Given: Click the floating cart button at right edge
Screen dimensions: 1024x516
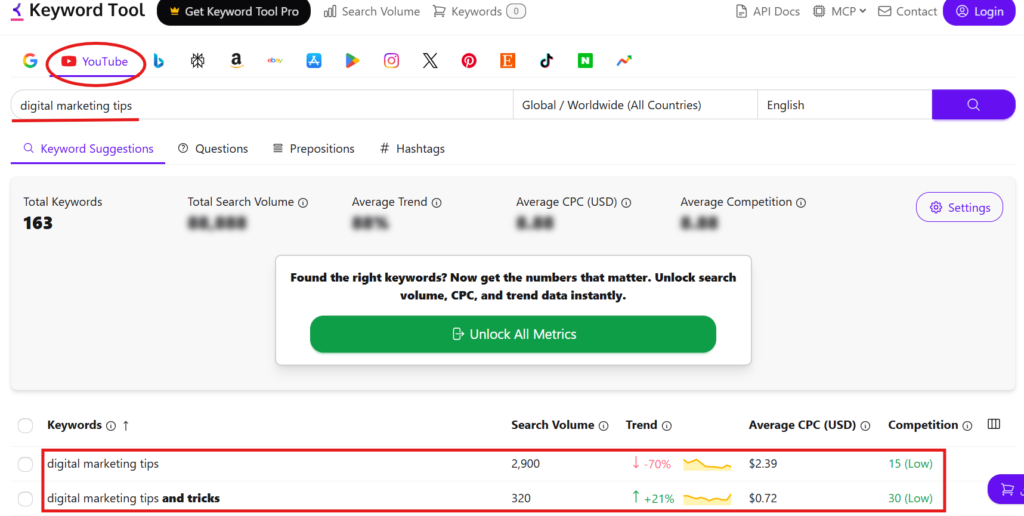Looking at the screenshot, I should pyautogui.click(x=1006, y=489).
